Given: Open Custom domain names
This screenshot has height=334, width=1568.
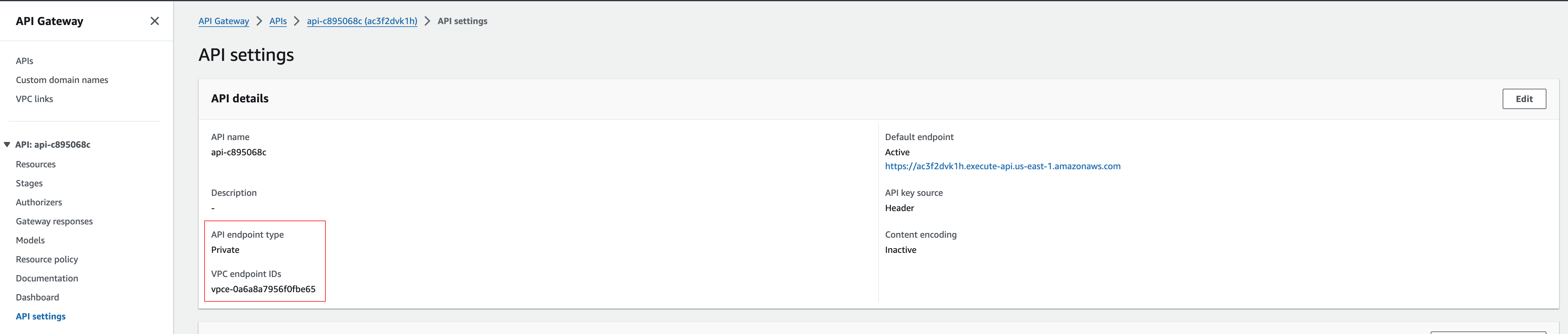Looking at the screenshot, I should tap(62, 80).
